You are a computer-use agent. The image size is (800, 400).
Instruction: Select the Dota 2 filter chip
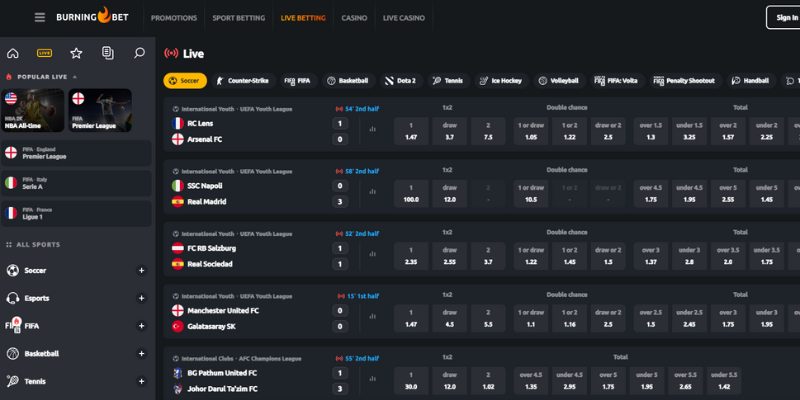(x=402, y=81)
